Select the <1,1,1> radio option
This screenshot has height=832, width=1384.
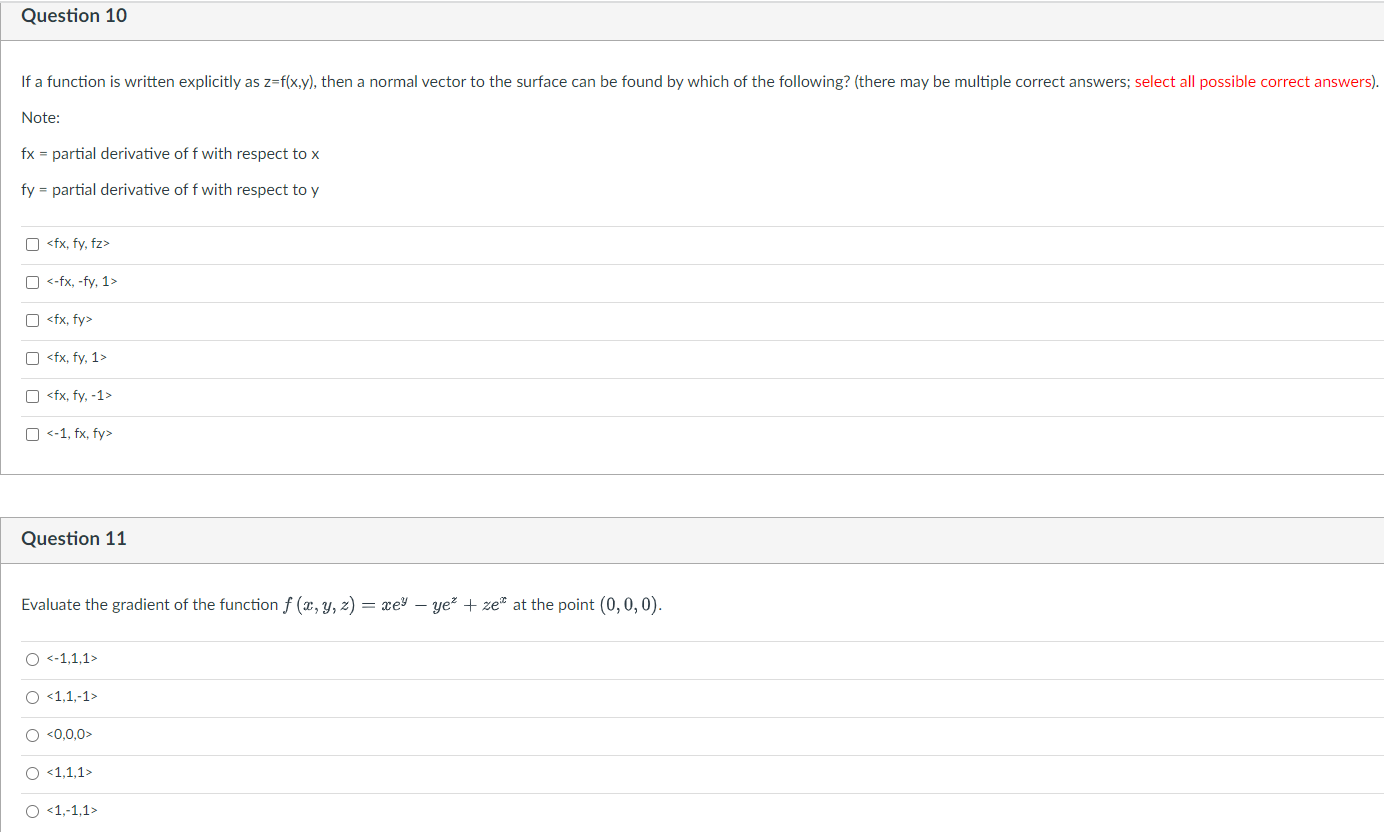[32, 772]
